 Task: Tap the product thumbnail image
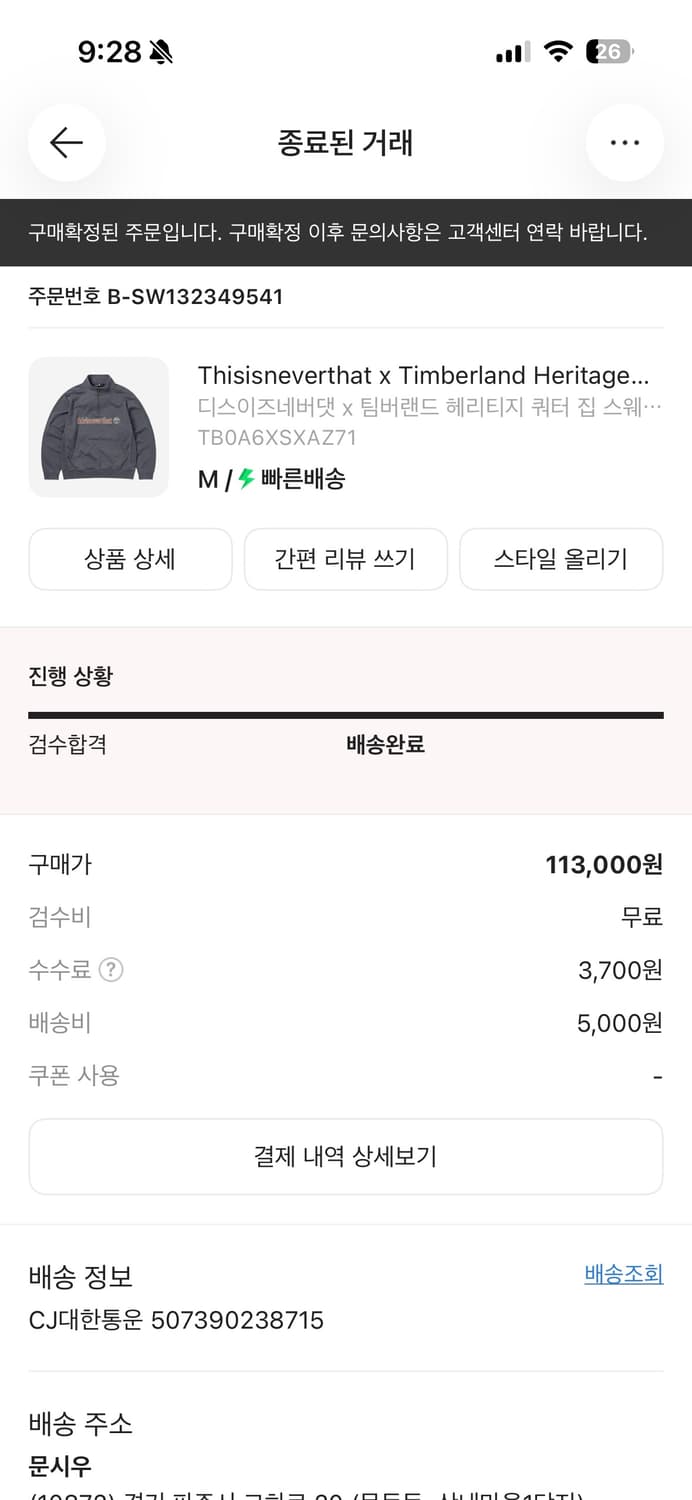[98, 427]
